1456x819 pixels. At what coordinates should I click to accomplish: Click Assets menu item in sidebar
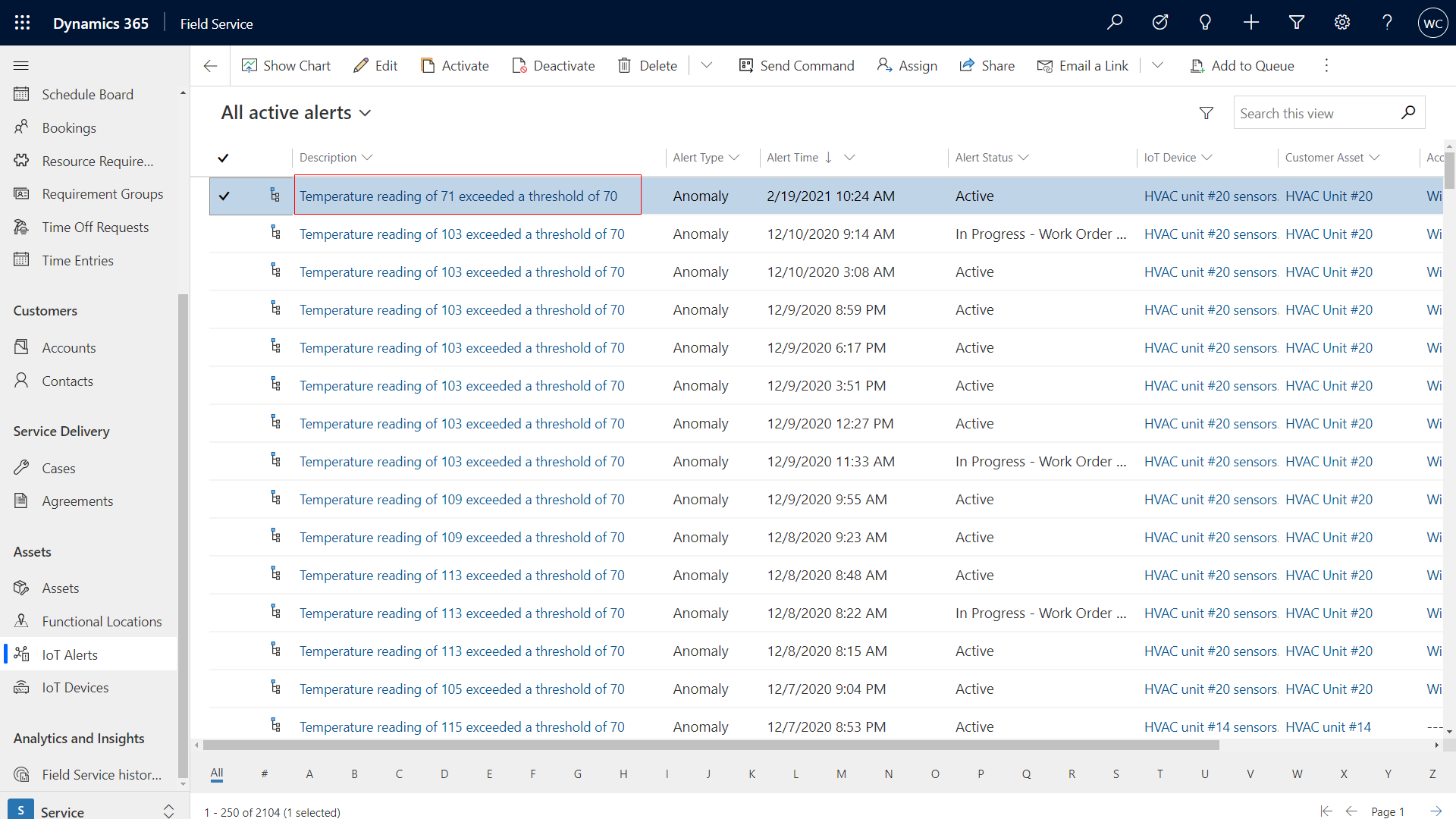(x=60, y=588)
